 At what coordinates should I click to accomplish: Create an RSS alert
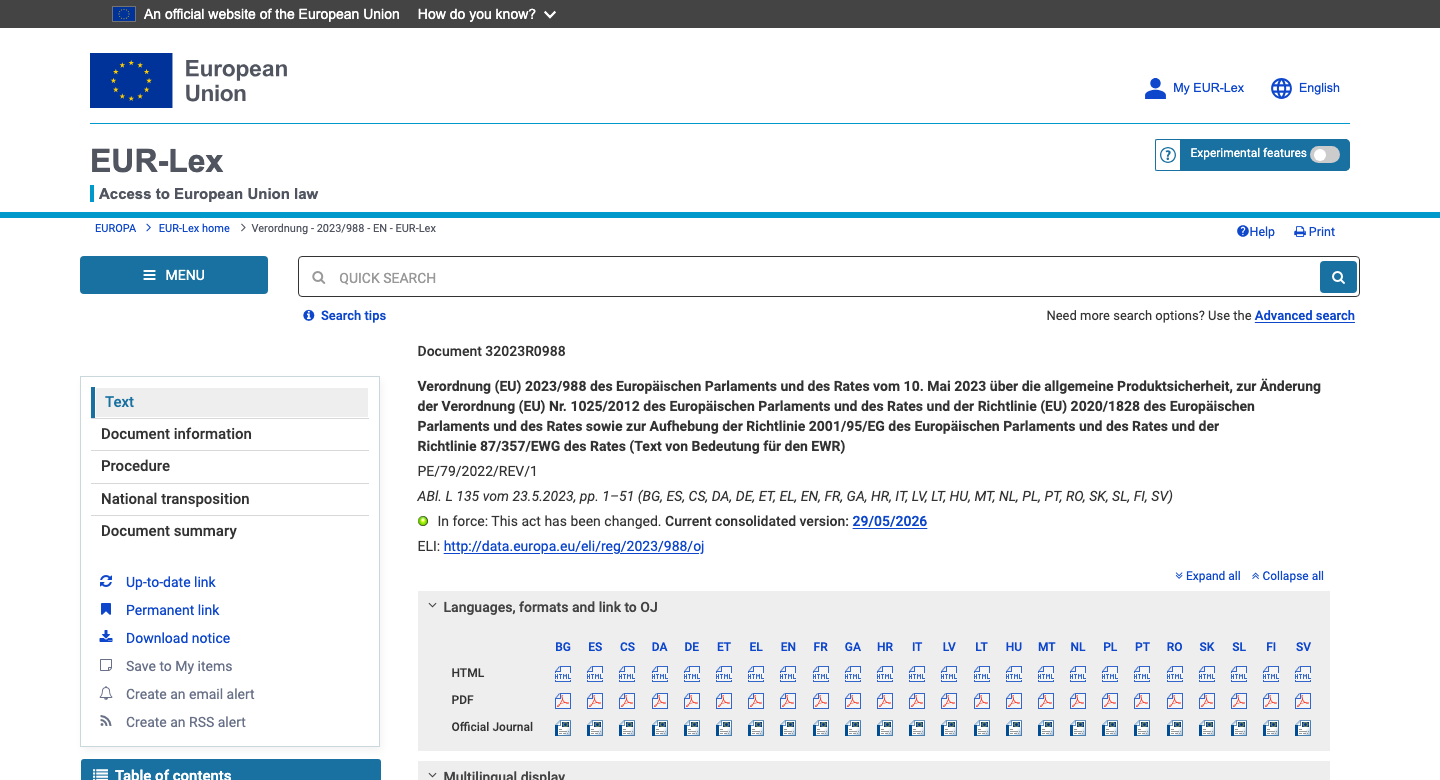(185, 722)
